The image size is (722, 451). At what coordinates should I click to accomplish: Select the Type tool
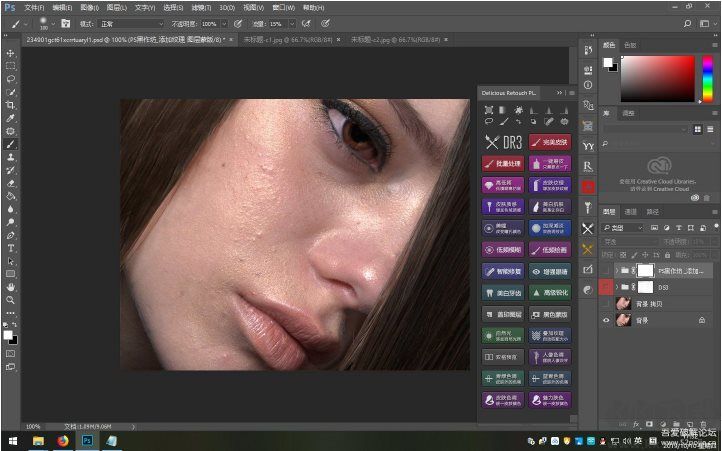click(11, 247)
